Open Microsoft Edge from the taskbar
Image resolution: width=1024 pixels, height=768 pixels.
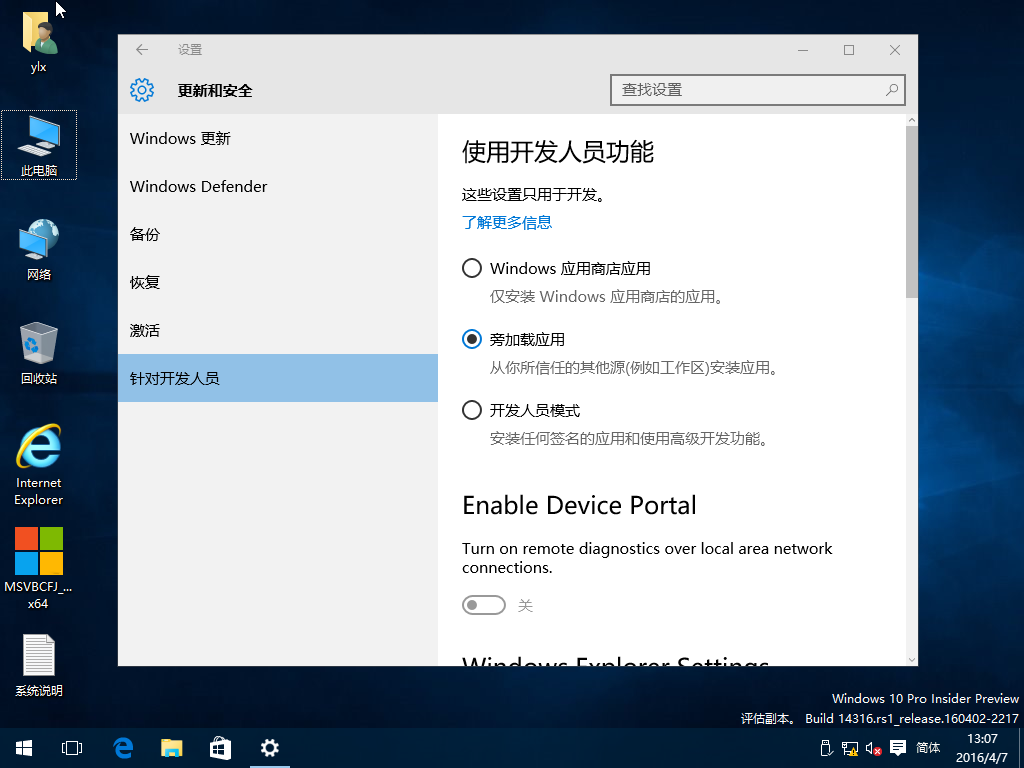pos(123,747)
